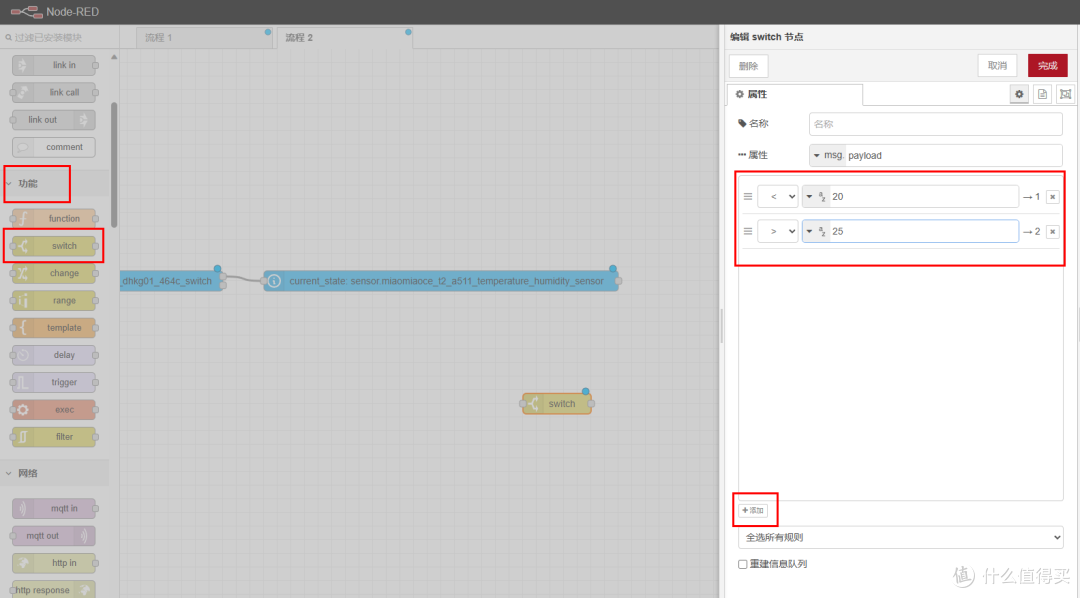Click the +添加 rule button
Image resolution: width=1080 pixels, height=598 pixels.
pyautogui.click(x=753, y=511)
